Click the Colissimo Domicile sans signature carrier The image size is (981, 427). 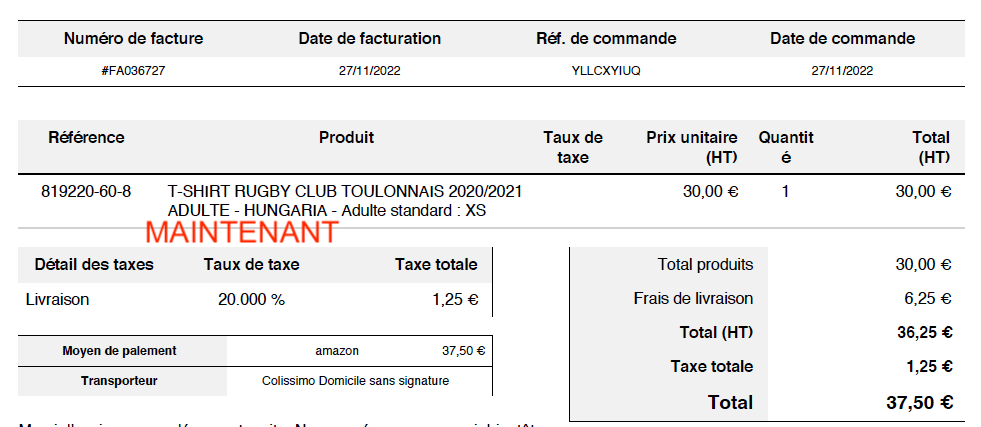click(355, 381)
